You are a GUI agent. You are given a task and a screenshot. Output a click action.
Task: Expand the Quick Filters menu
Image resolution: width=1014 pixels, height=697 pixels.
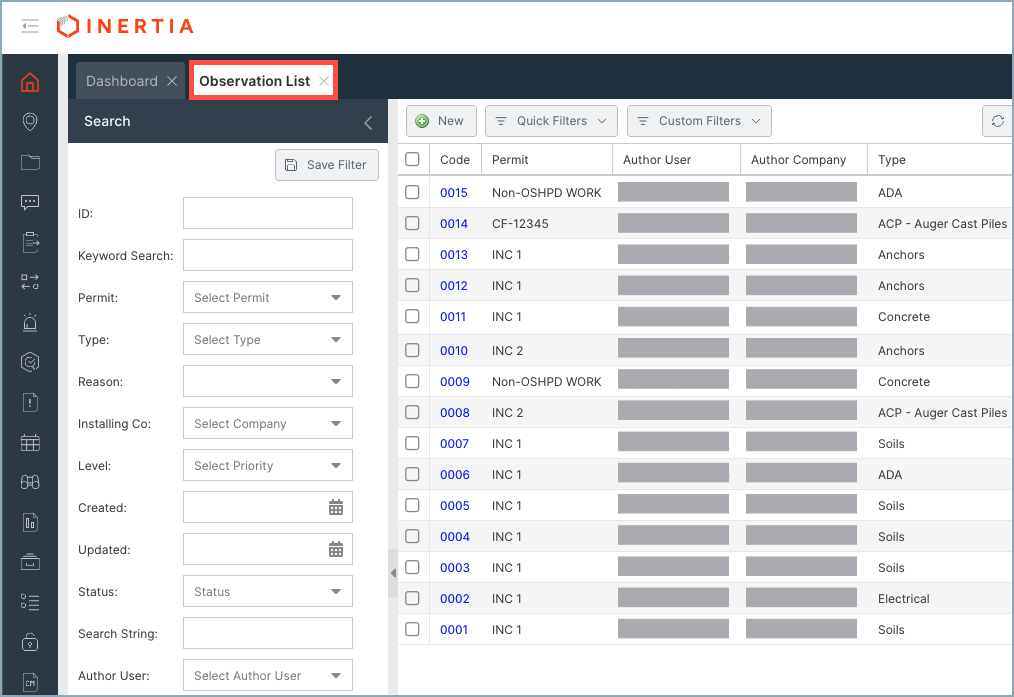pos(552,121)
